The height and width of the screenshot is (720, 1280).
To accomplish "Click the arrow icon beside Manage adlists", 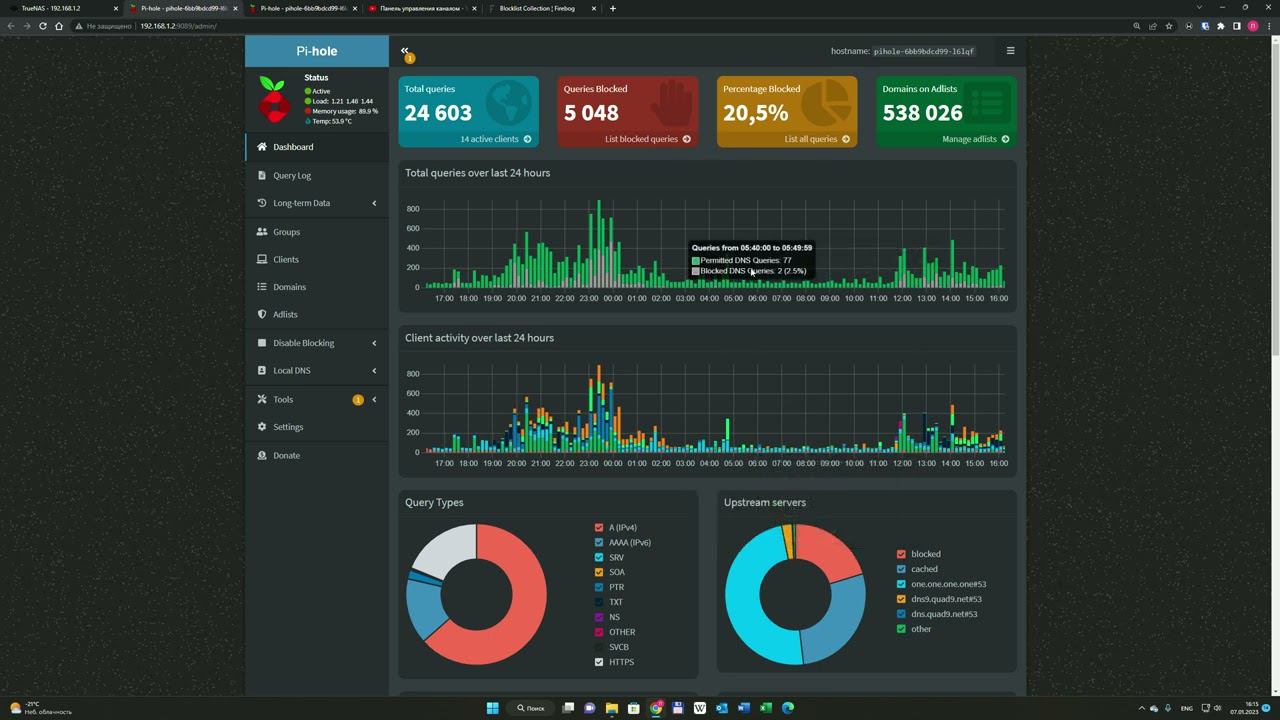I will [x=1005, y=139].
